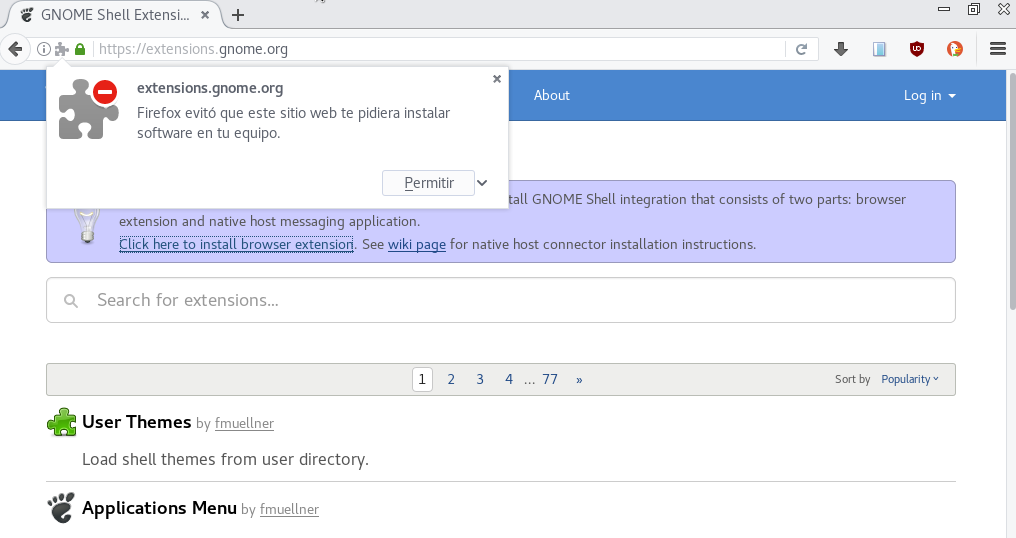Open fmuellner author link beside Applications Menu
Image resolution: width=1016 pixels, height=538 pixels.
point(289,509)
